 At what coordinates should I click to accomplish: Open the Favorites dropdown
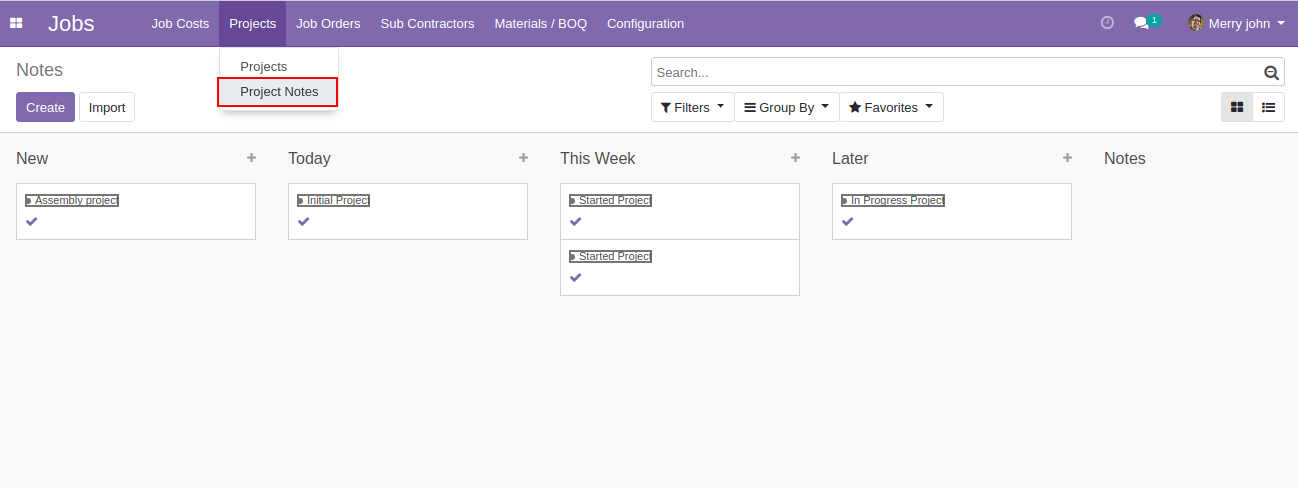891,107
